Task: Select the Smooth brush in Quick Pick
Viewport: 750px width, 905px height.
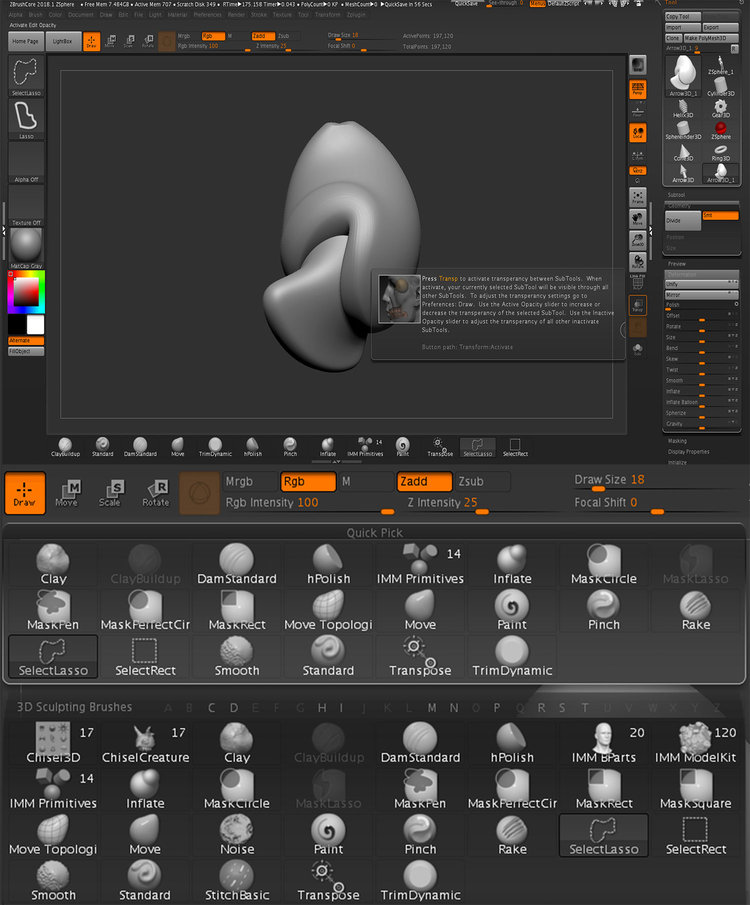Action: 237,656
